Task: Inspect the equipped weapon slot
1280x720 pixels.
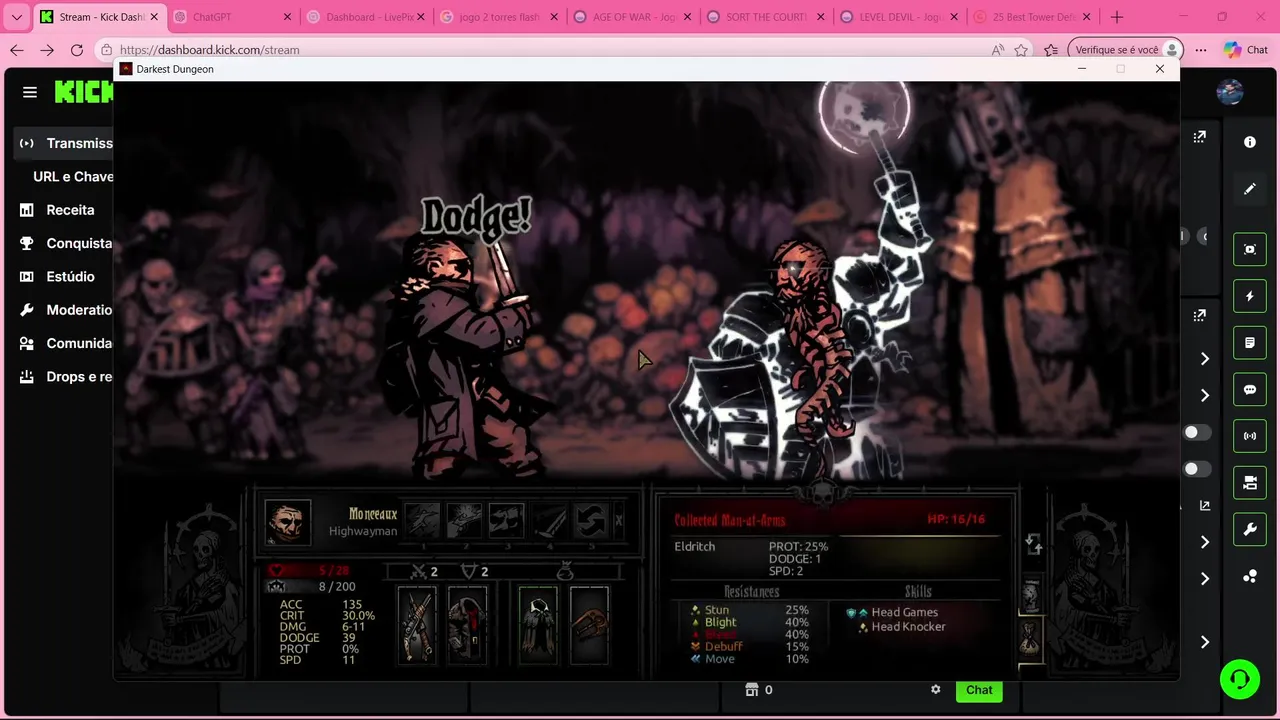Action: coord(416,625)
